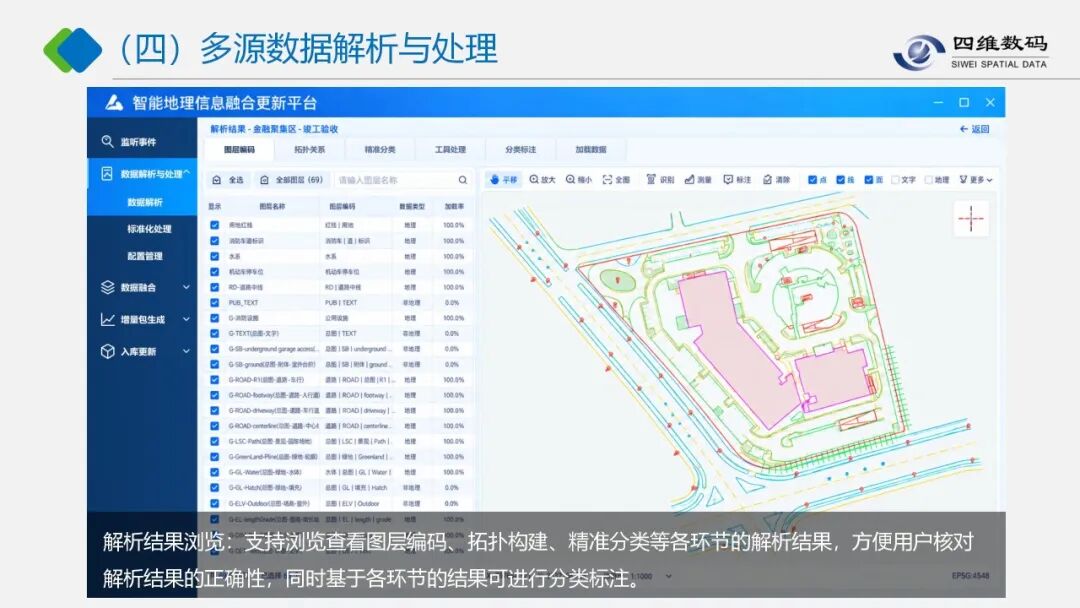Uncheck the G-GL-Hatch layer checkbox
The image size is (1080, 608).
pyautogui.click(x=214, y=488)
